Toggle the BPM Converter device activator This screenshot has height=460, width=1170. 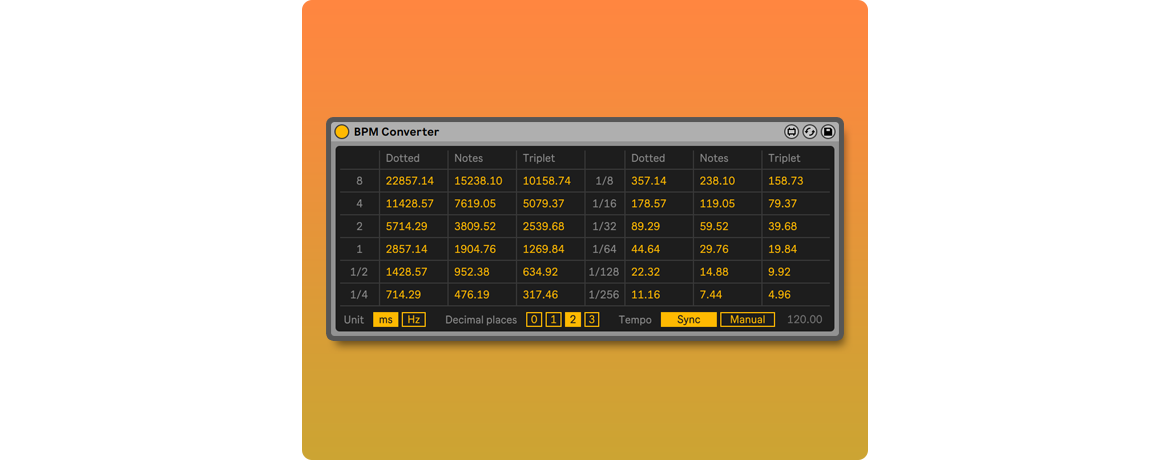pos(342,132)
